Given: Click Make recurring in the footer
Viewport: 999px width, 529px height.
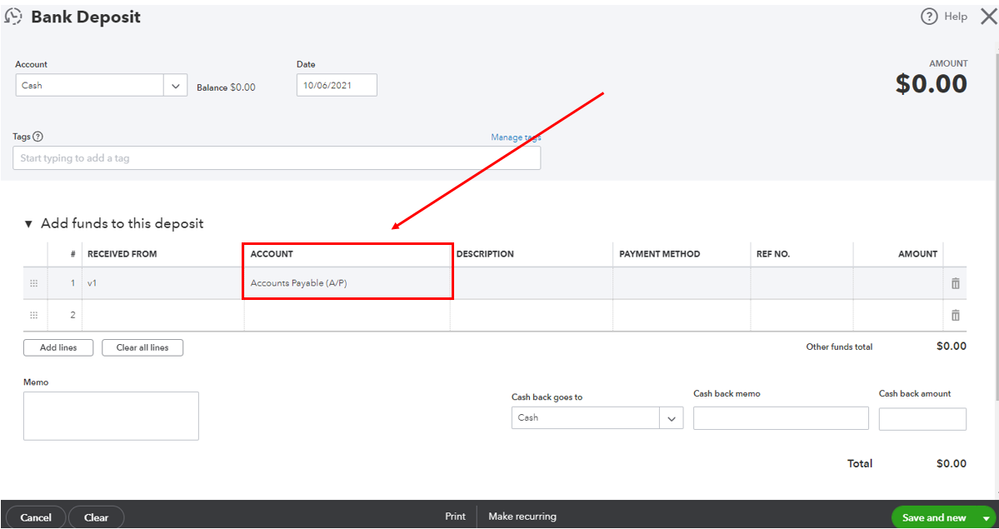Looking at the screenshot, I should tap(522, 517).
